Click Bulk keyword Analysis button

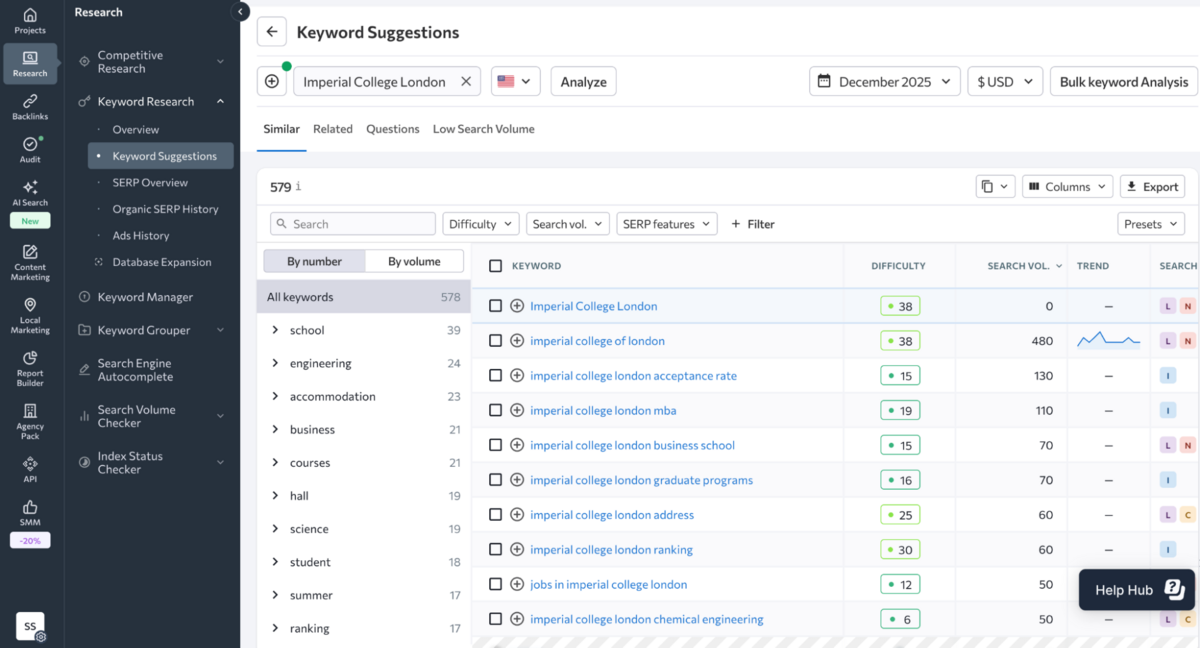1124,82
